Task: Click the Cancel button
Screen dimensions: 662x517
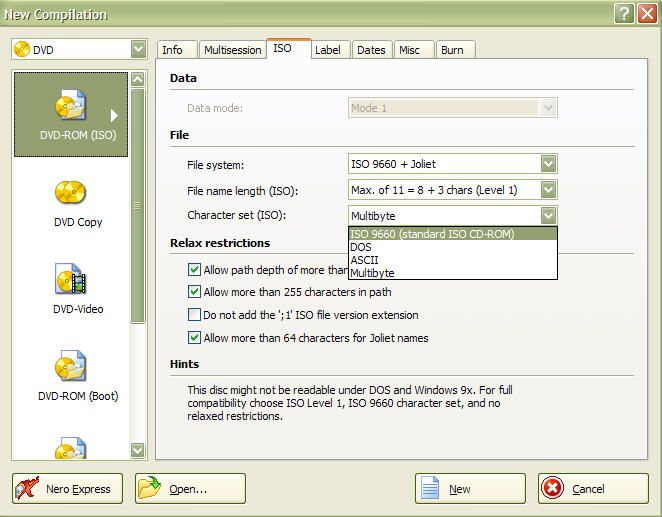Action: point(585,489)
